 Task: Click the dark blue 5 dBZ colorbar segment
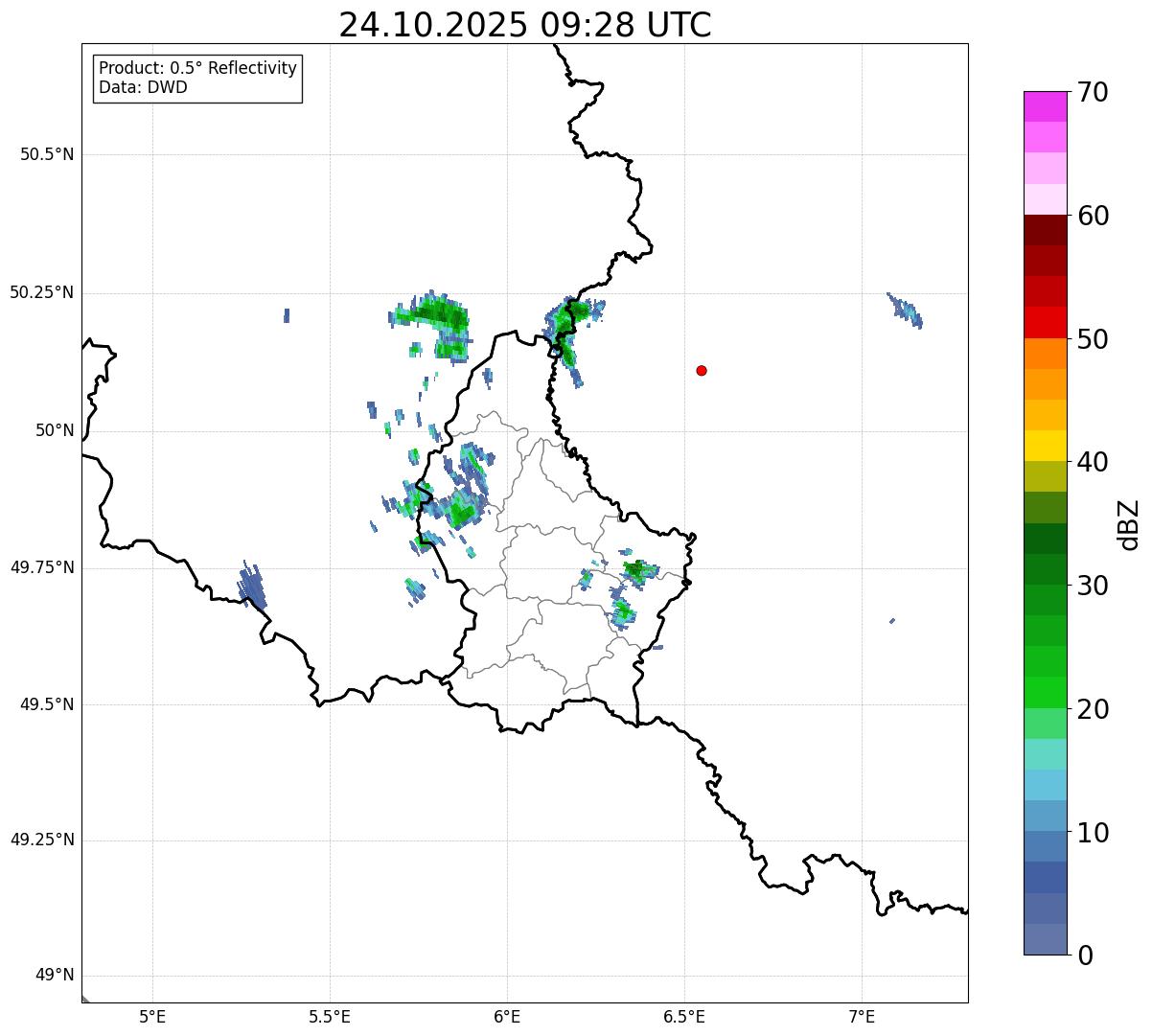click(x=1045, y=877)
